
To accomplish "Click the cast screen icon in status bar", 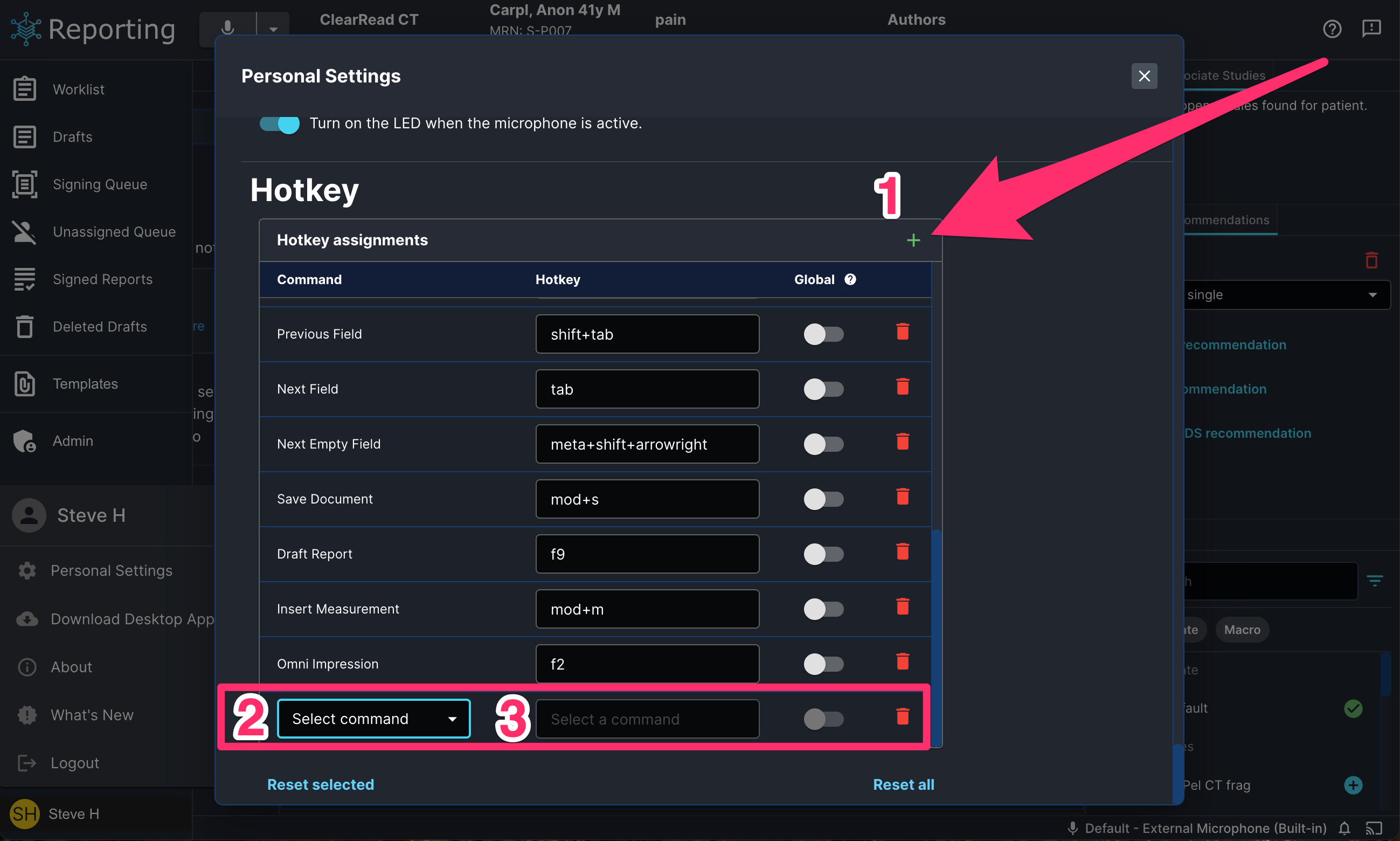I will [1374, 829].
